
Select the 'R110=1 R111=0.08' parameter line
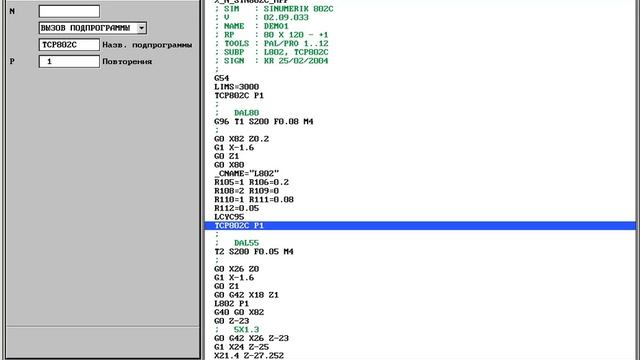254,200
